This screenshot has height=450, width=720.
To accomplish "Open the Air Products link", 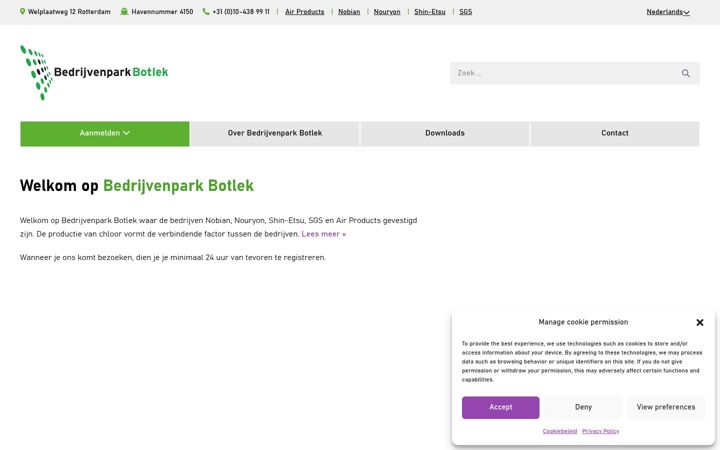I will [x=304, y=12].
